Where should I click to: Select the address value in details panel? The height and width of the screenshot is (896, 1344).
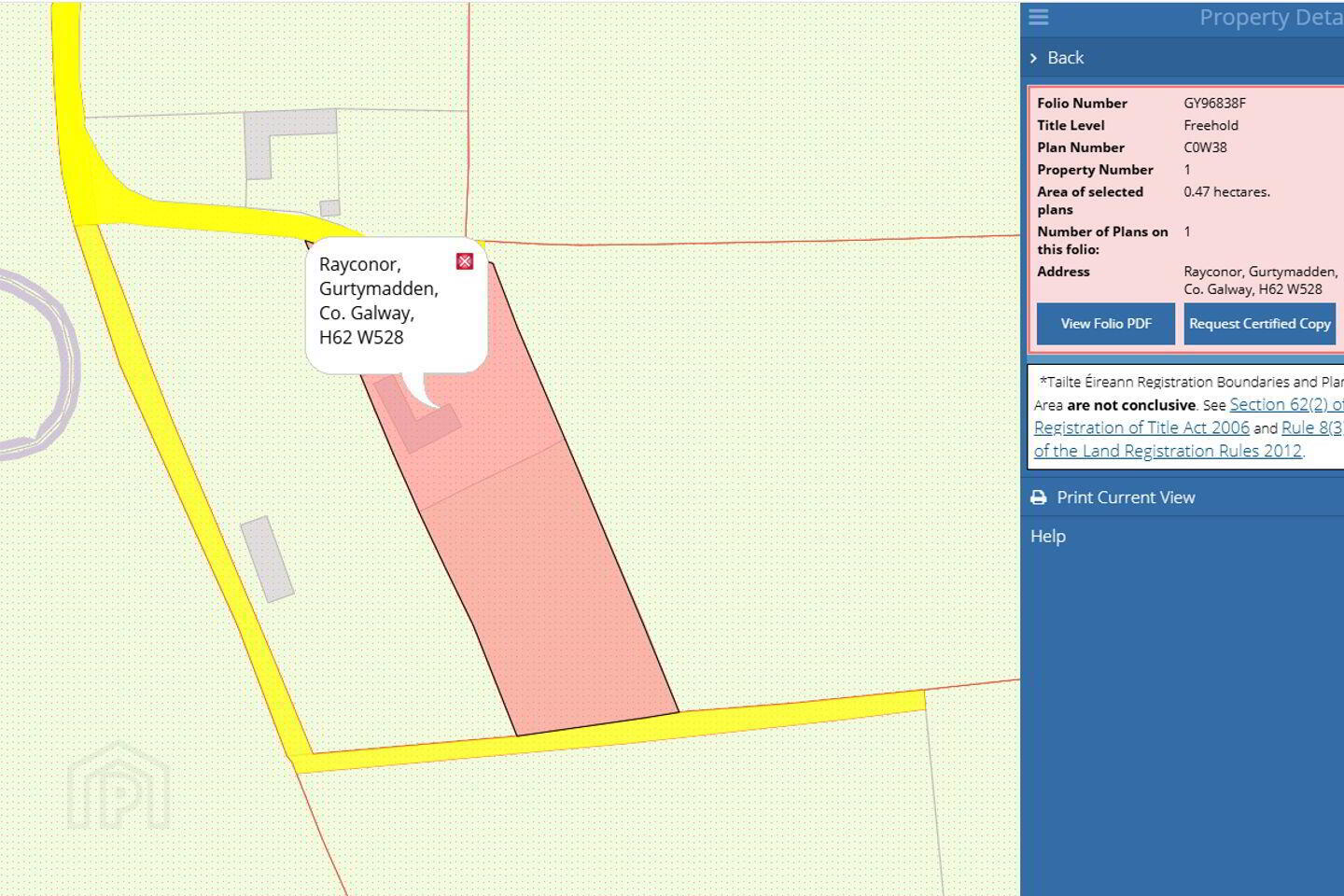click(1260, 280)
